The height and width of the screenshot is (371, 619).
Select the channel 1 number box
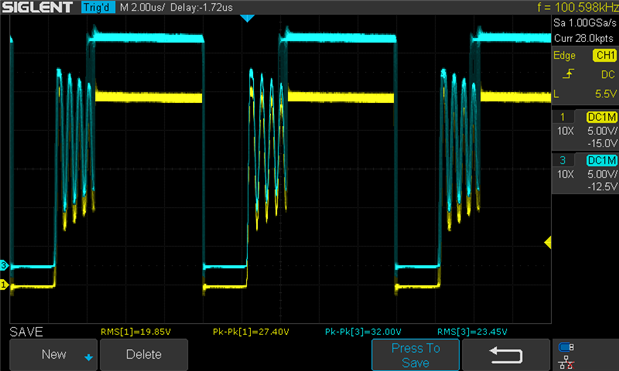[x=563, y=117]
